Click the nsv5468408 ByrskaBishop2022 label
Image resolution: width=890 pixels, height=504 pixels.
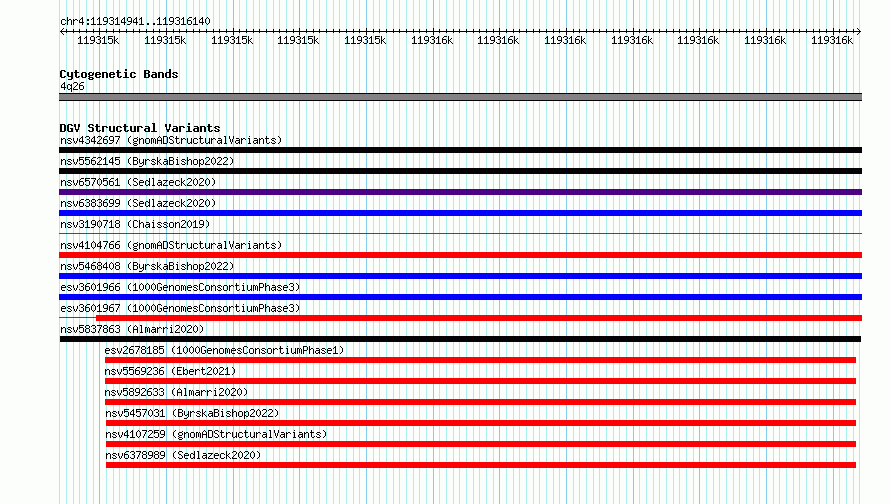click(x=147, y=266)
